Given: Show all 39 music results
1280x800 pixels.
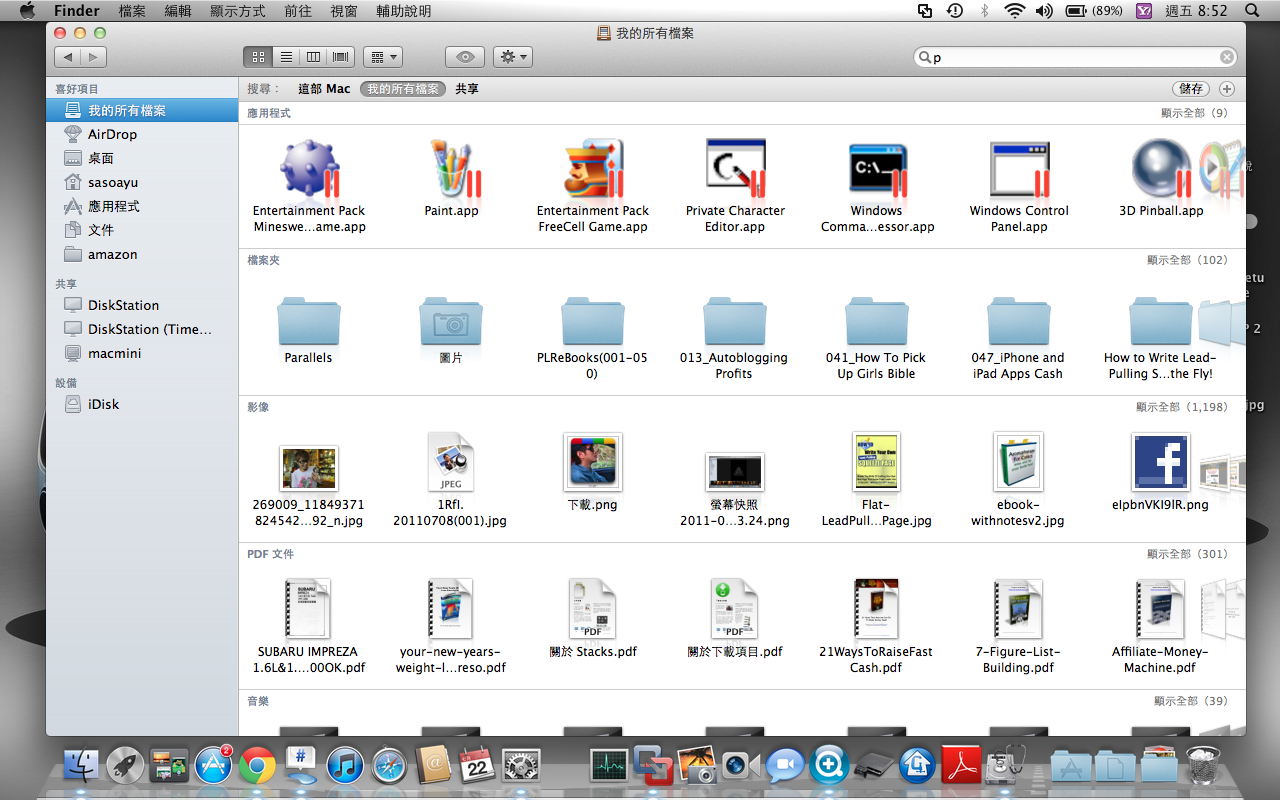Looking at the screenshot, I should 1190,701.
